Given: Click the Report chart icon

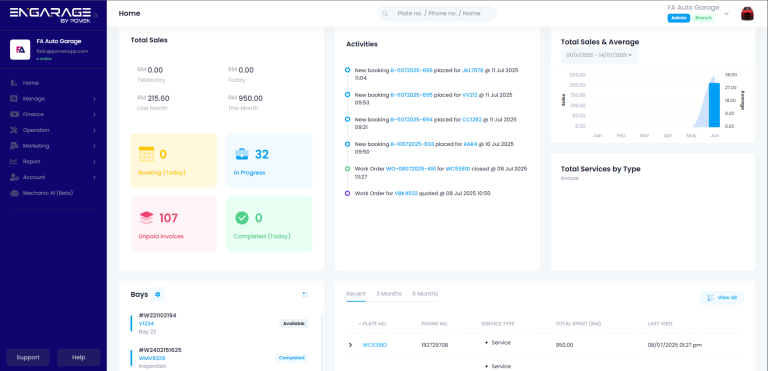Looking at the screenshot, I should (x=14, y=161).
